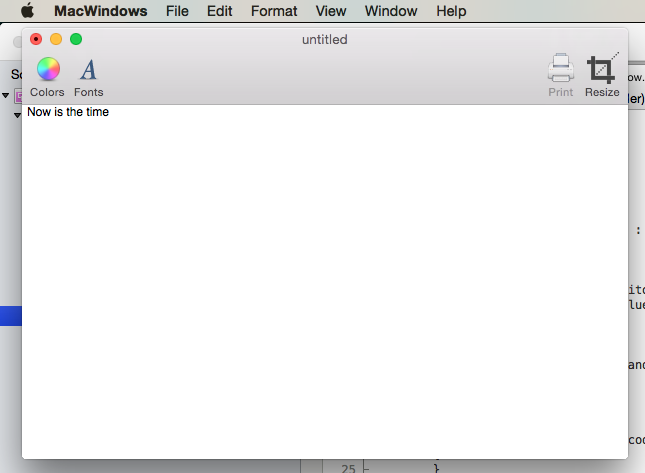Open the Edit menu
The width and height of the screenshot is (645, 473).
point(220,11)
